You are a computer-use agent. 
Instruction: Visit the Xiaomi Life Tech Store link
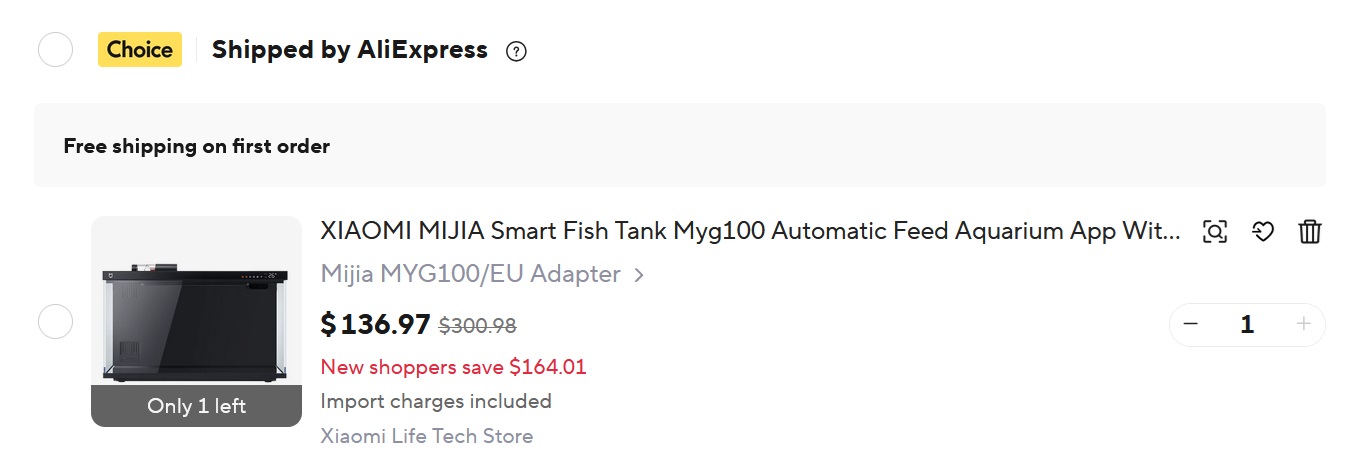tap(427, 436)
